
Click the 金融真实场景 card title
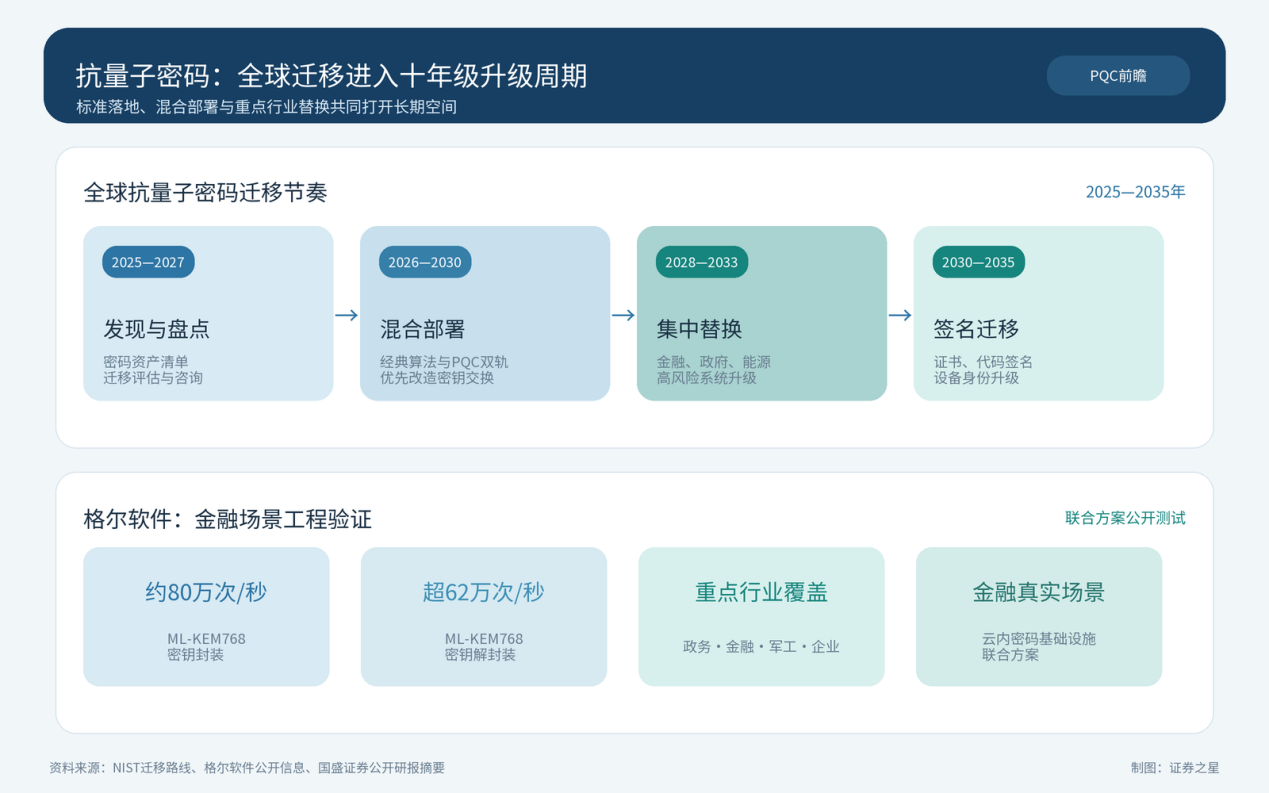coord(1039,592)
